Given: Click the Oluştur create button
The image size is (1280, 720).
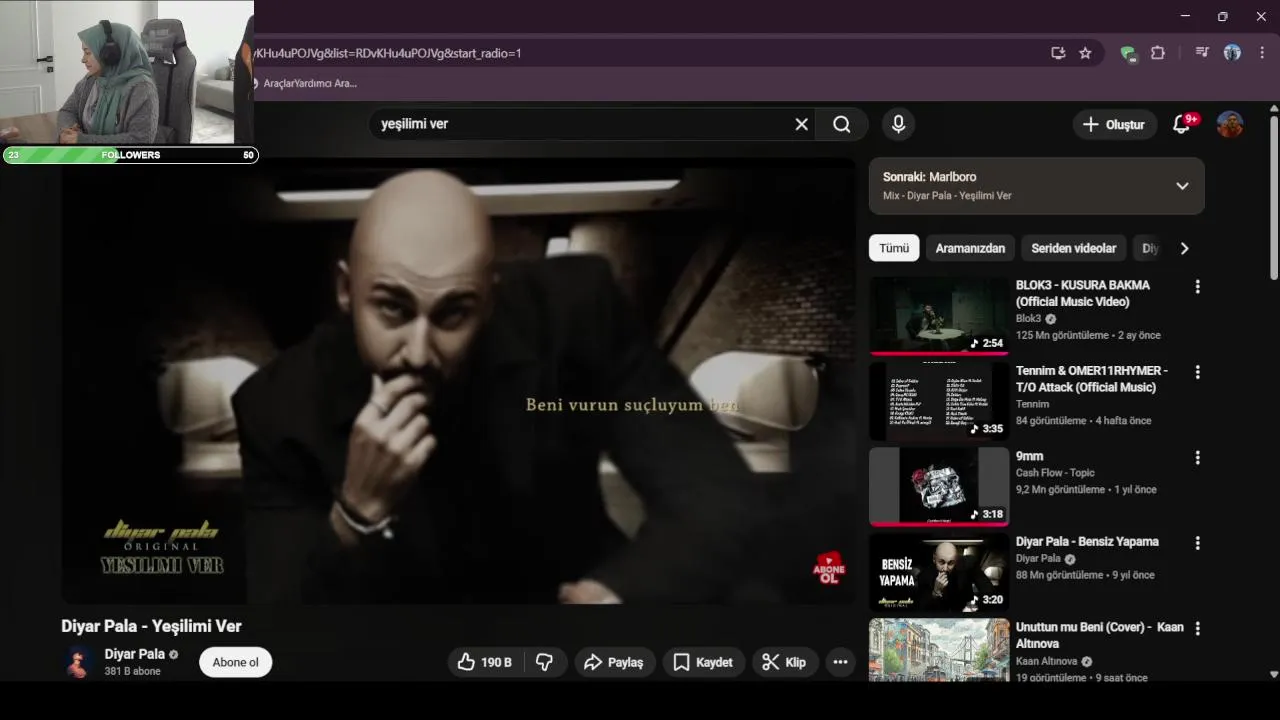Looking at the screenshot, I should [x=1114, y=124].
